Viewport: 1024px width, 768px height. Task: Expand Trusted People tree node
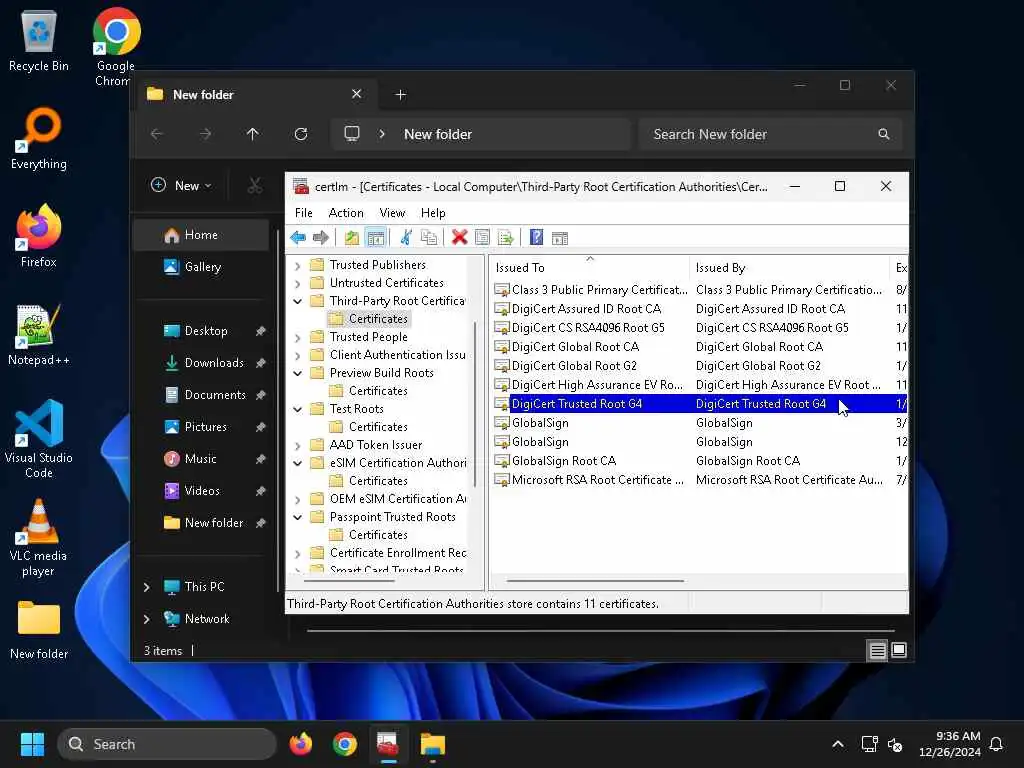298,338
